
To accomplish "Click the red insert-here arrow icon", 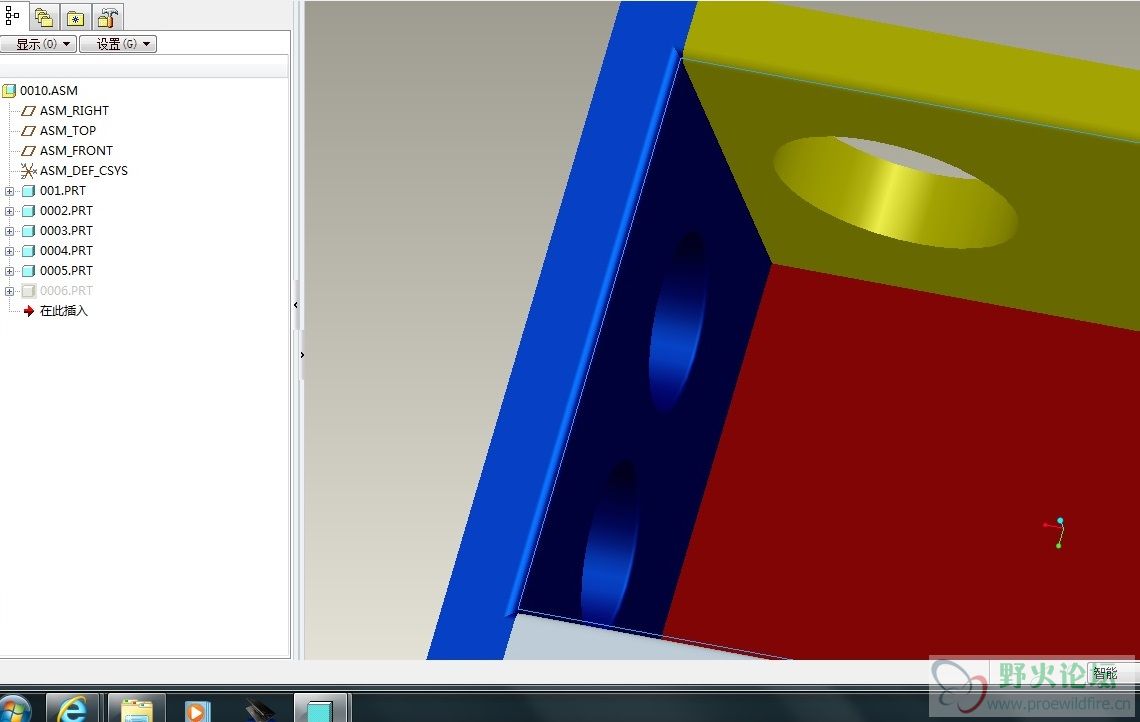I will tap(29, 311).
